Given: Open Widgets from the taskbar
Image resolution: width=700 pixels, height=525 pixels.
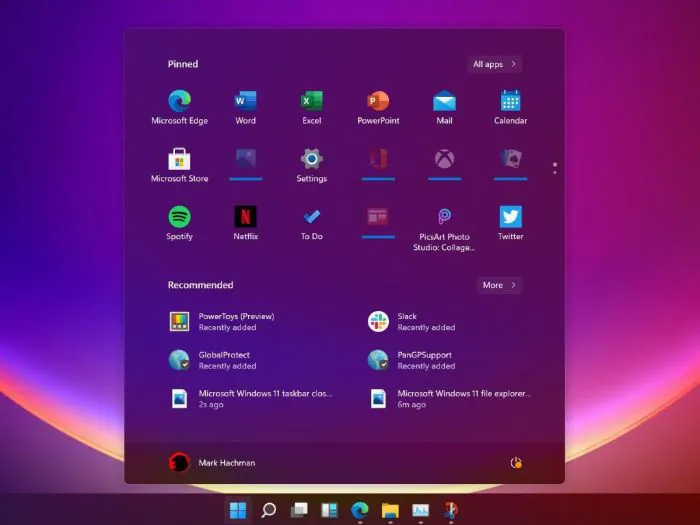Looking at the screenshot, I should pyautogui.click(x=329, y=510).
